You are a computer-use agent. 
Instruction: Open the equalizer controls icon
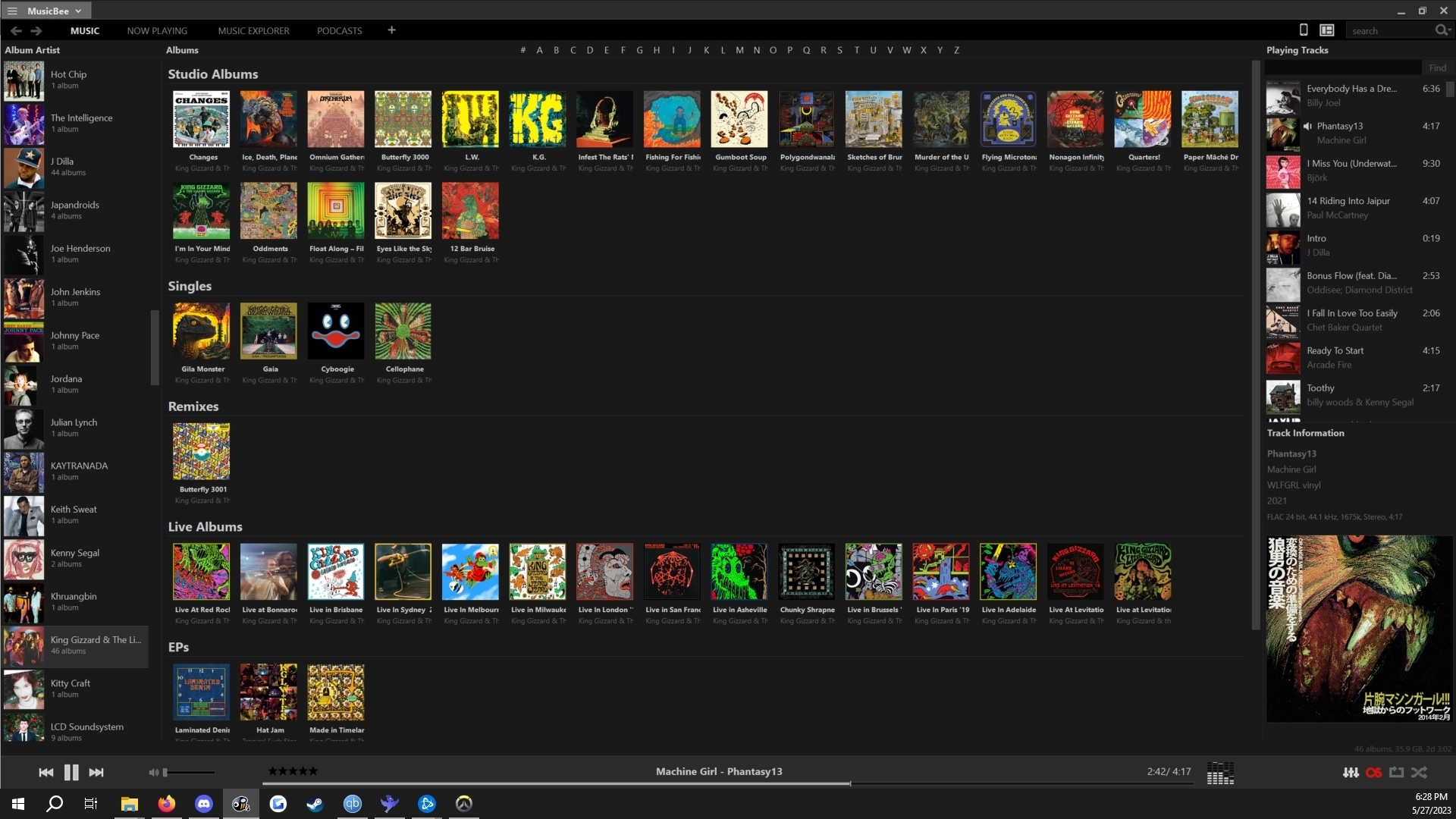tap(1350, 773)
